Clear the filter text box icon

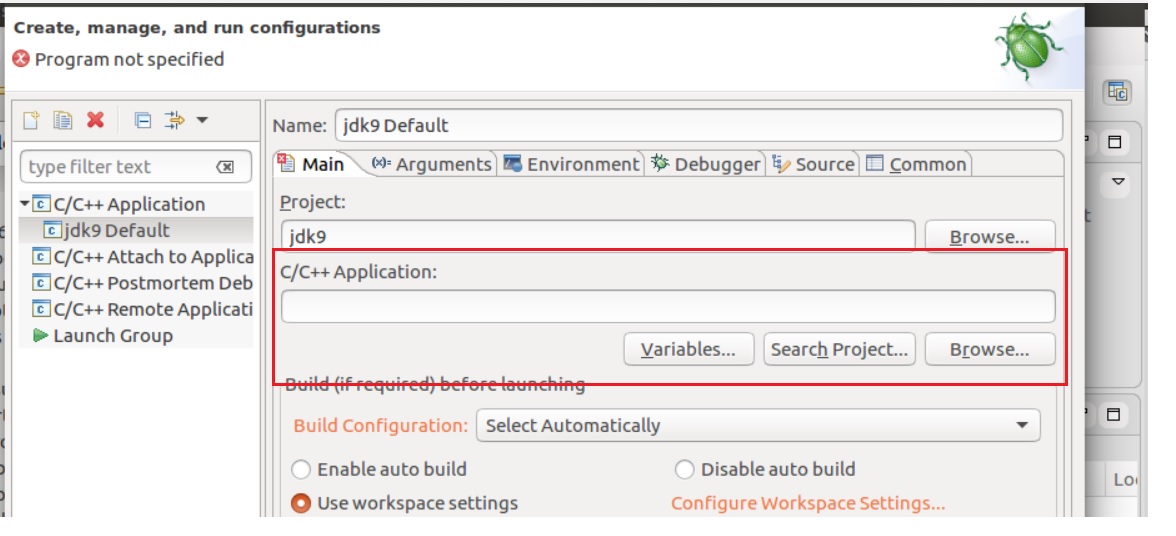pos(225,167)
